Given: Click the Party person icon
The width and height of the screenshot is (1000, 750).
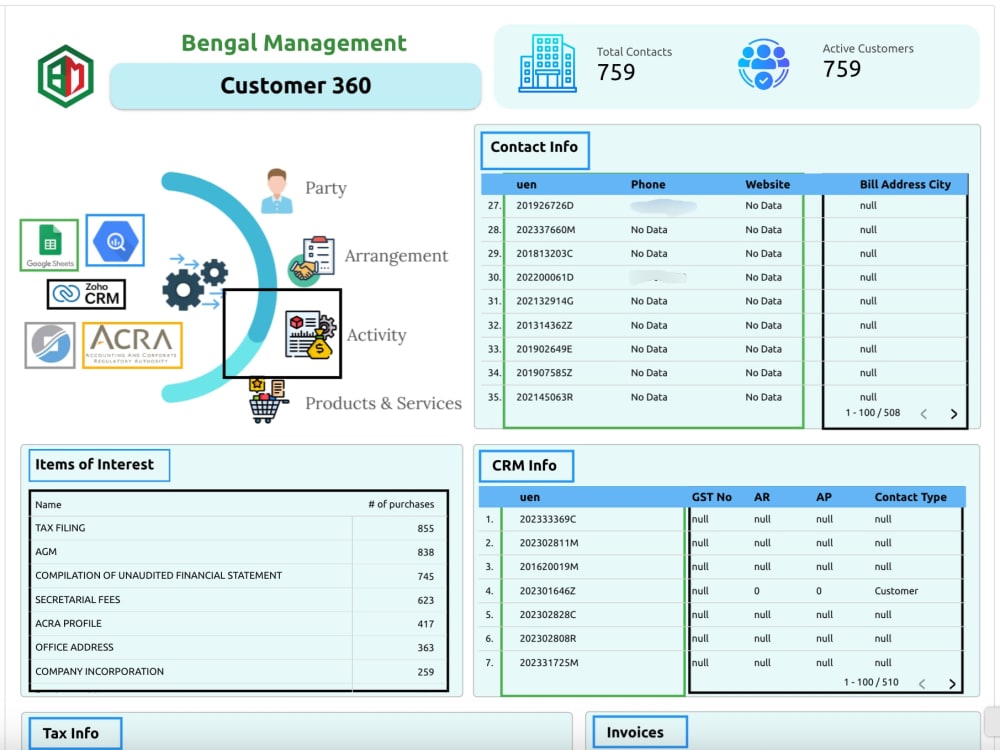Looking at the screenshot, I should (x=277, y=191).
